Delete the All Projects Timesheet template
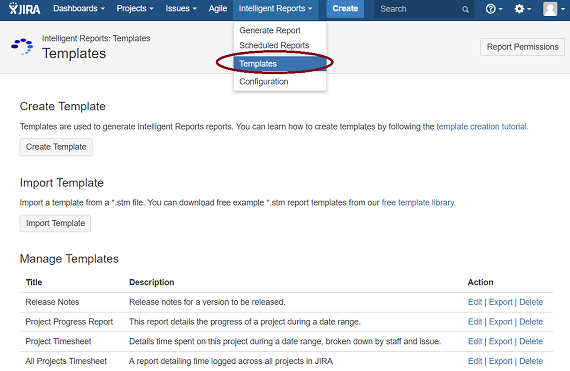 point(531,361)
